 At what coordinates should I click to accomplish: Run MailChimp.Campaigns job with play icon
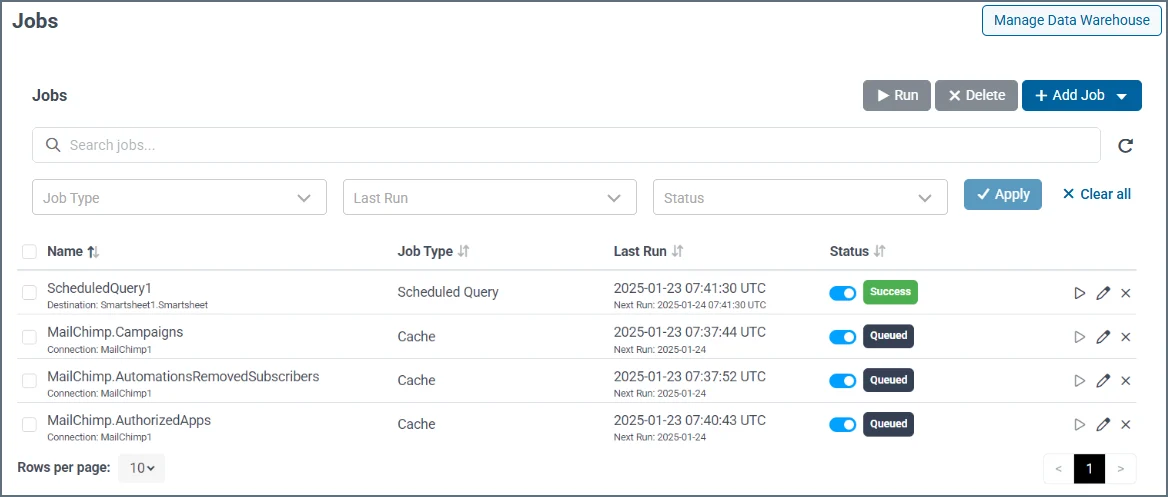tap(1079, 337)
